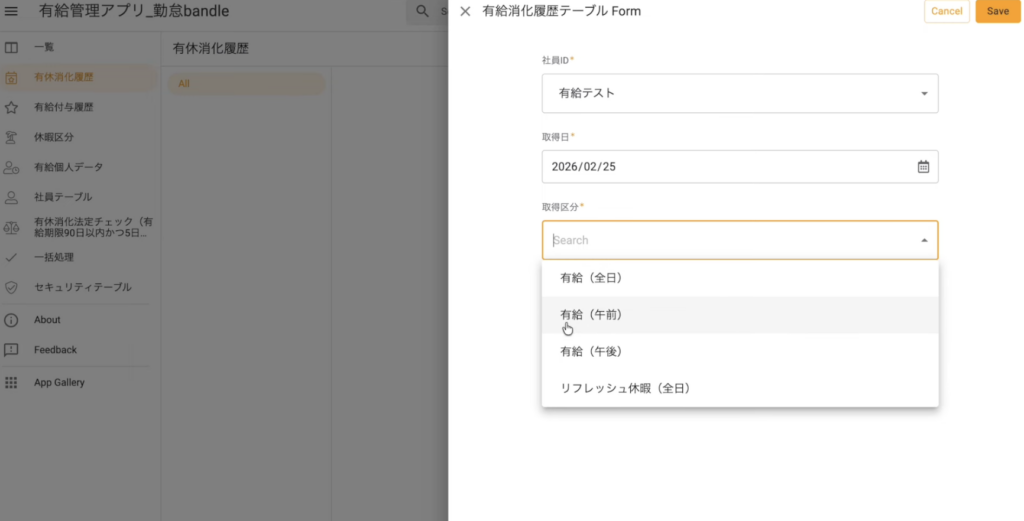Click the Feedback icon in sidebar
The height and width of the screenshot is (521, 1024).
pyautogui.click(x=12, y=350)
